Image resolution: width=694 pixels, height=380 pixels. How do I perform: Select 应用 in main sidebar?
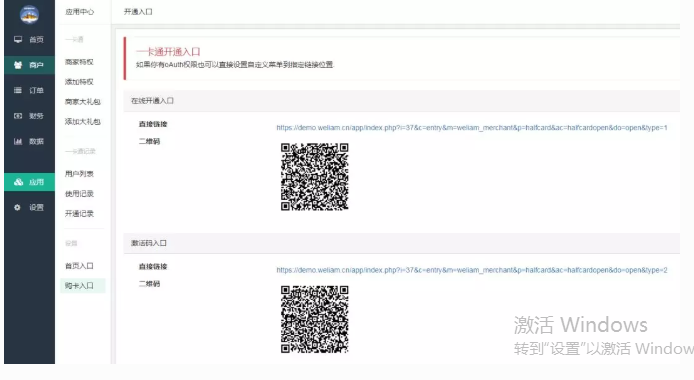point(30,182)
